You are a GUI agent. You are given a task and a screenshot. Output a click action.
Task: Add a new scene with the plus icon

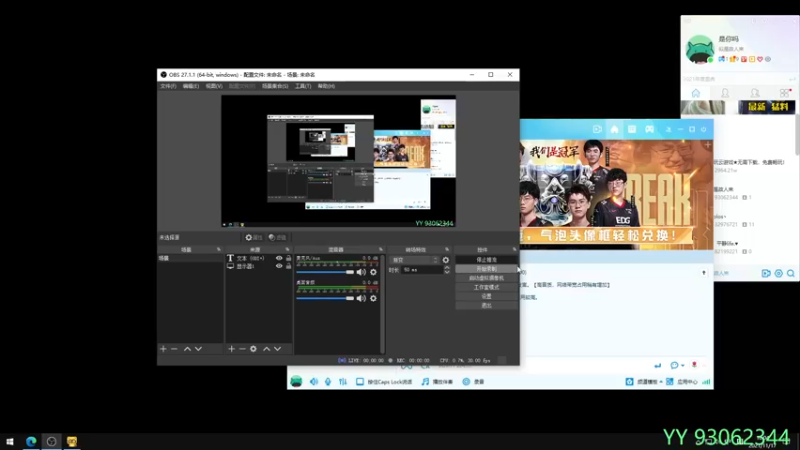click(x=163, y=349)
